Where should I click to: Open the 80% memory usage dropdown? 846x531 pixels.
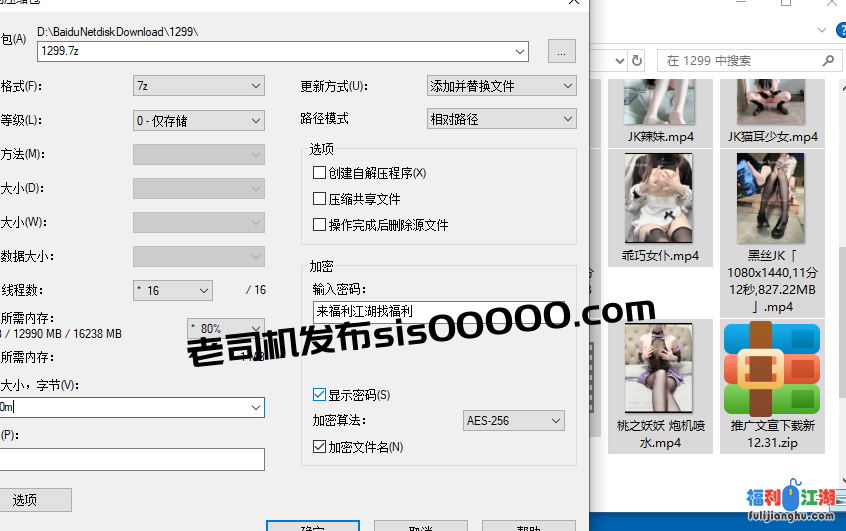225,327
